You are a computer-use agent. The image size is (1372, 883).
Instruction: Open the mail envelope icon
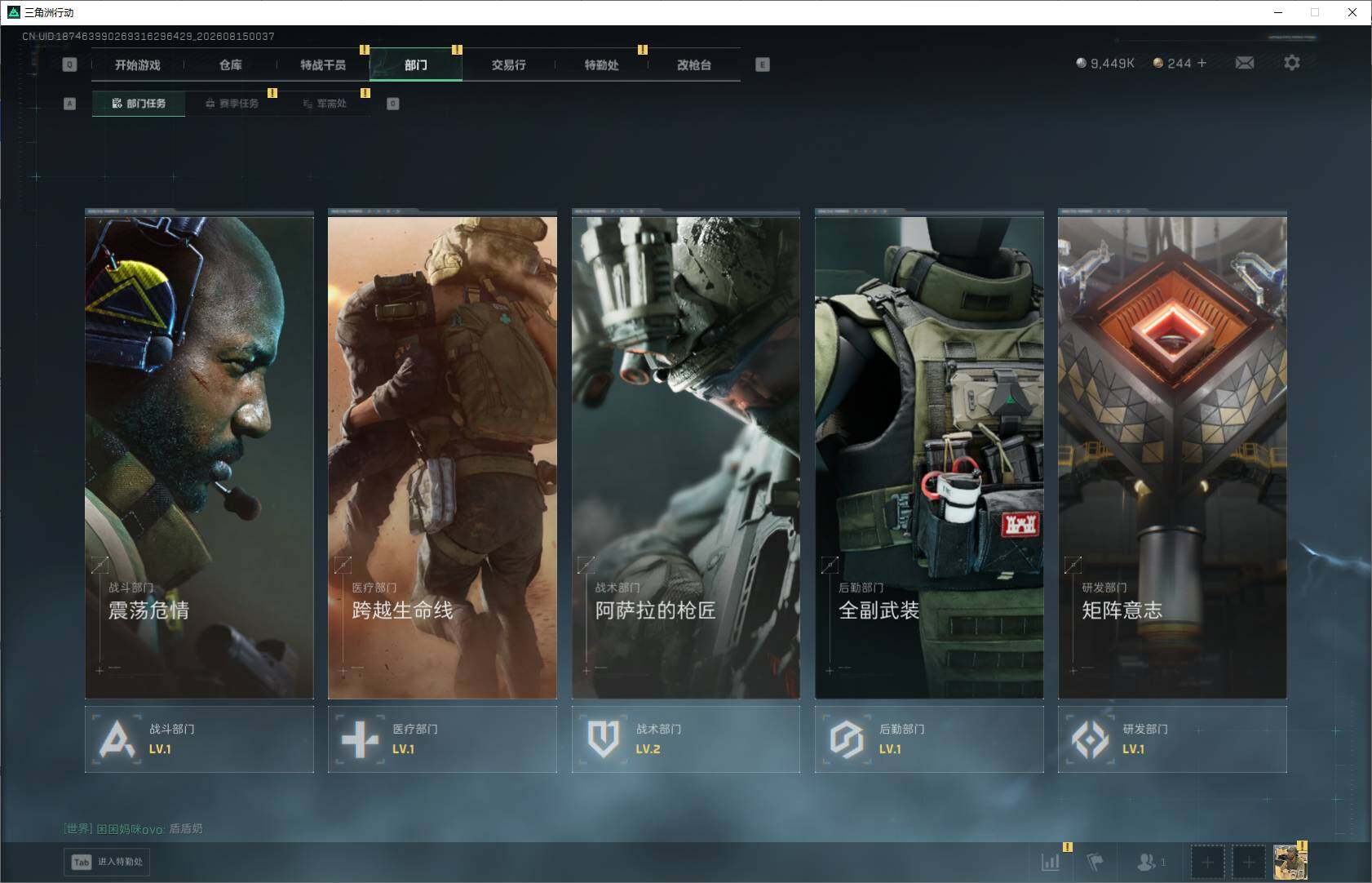(x=1245, y=63)
